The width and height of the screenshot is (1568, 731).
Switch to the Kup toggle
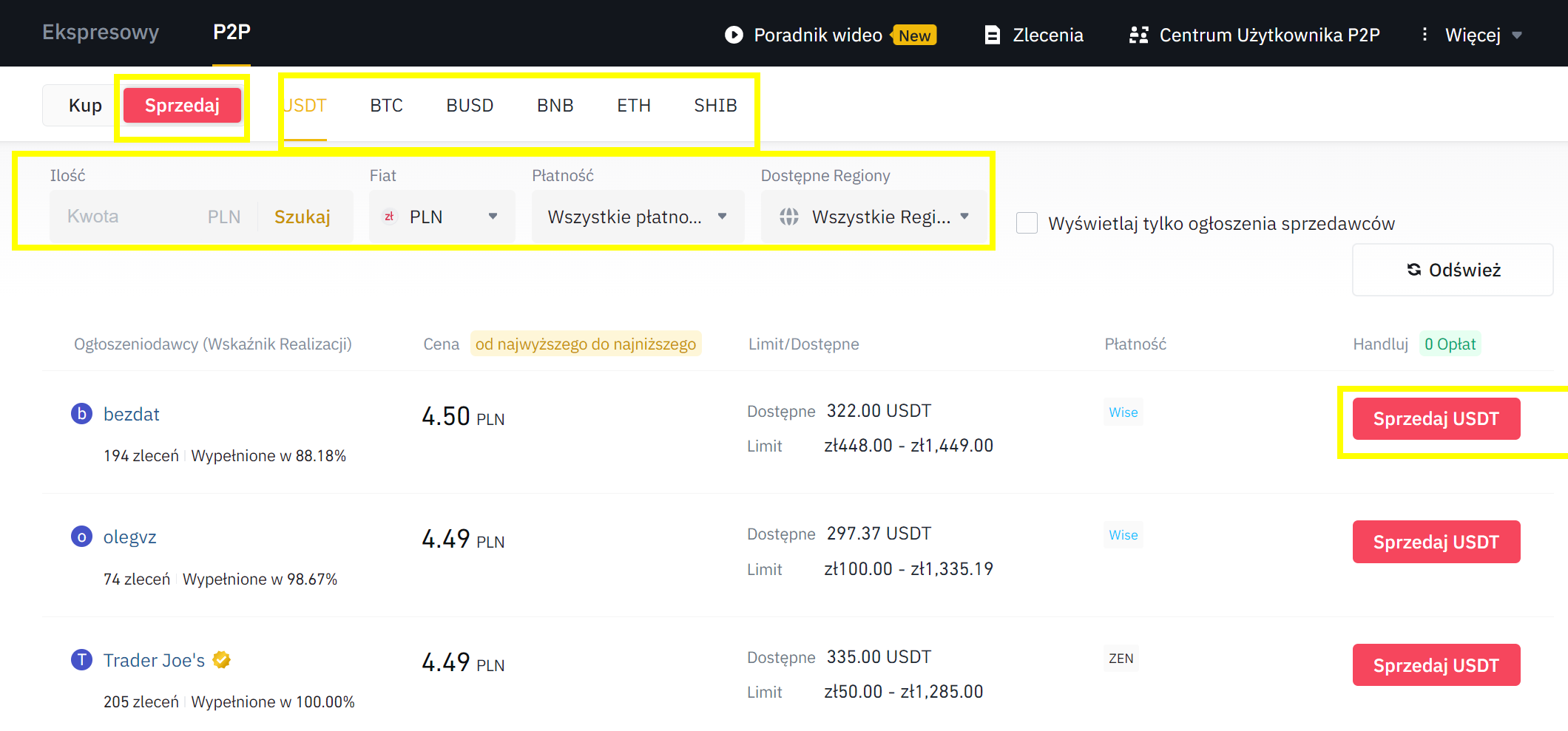coord(85,106)
